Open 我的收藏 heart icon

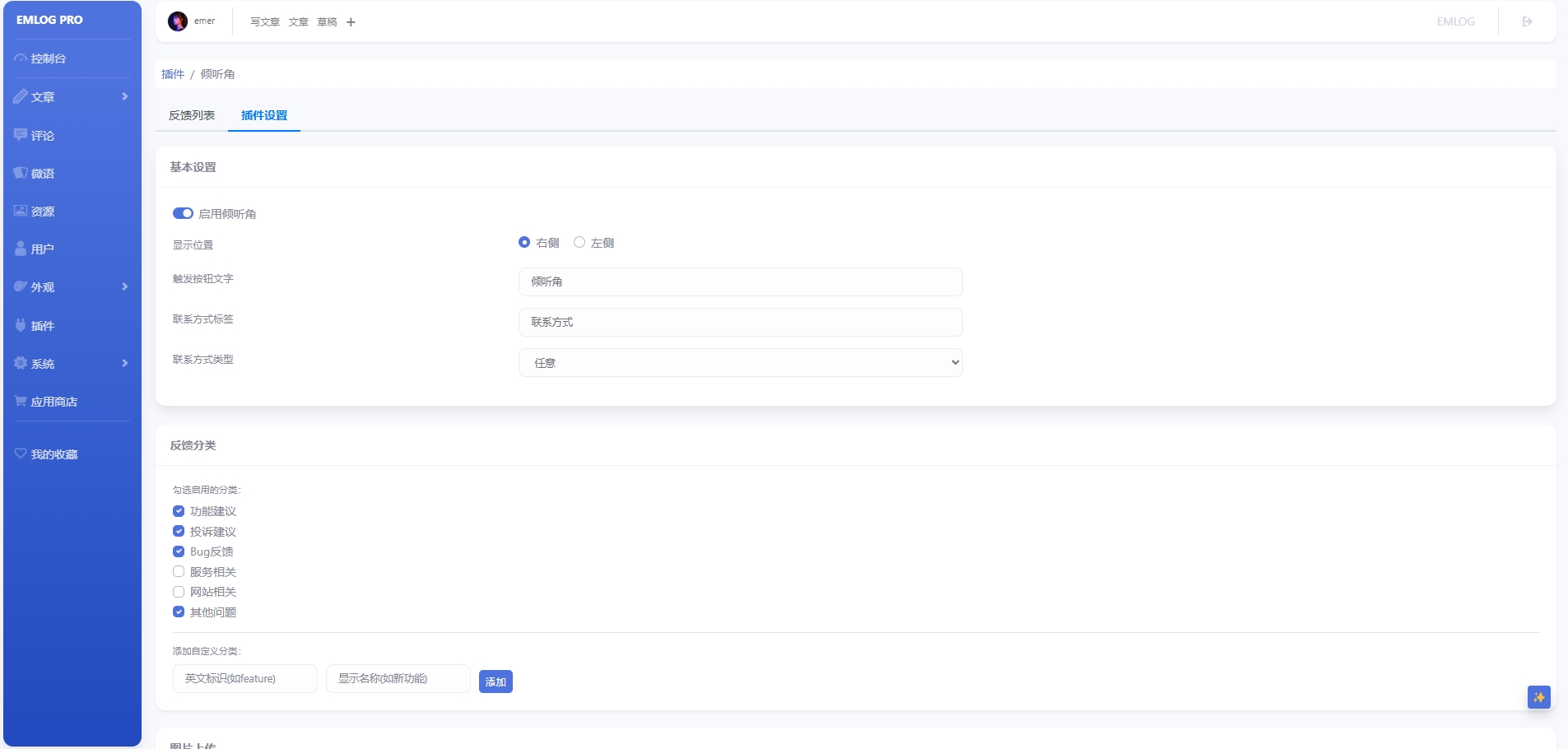click(21, 454)
